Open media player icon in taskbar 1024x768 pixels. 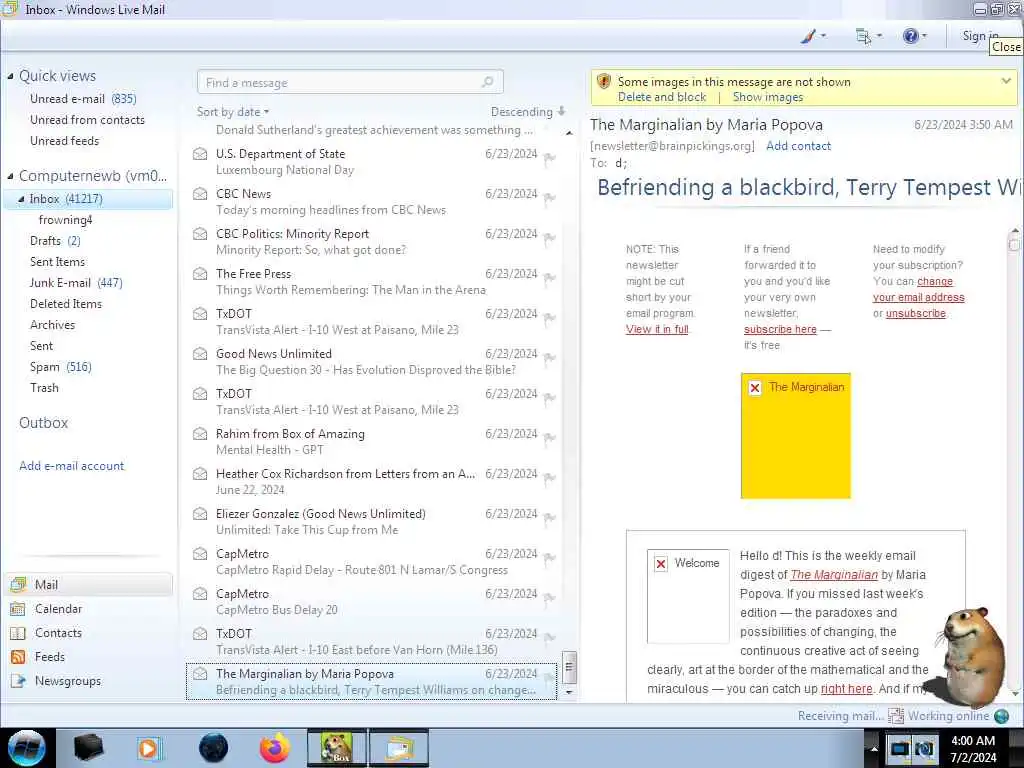point(149,748)
